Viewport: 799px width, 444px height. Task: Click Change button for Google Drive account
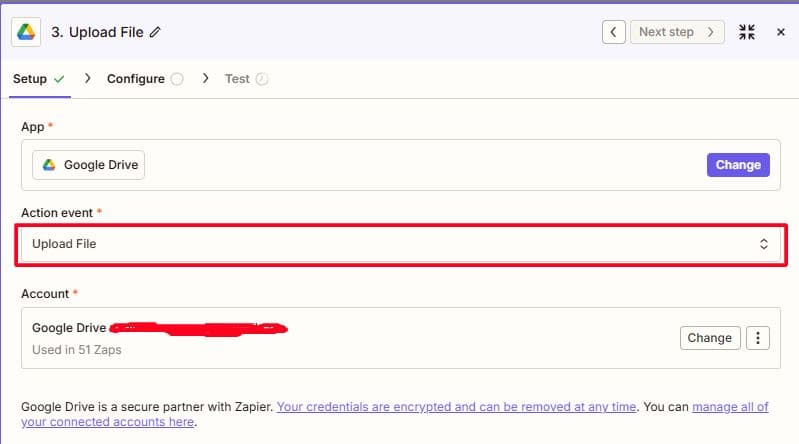point(709,338)
